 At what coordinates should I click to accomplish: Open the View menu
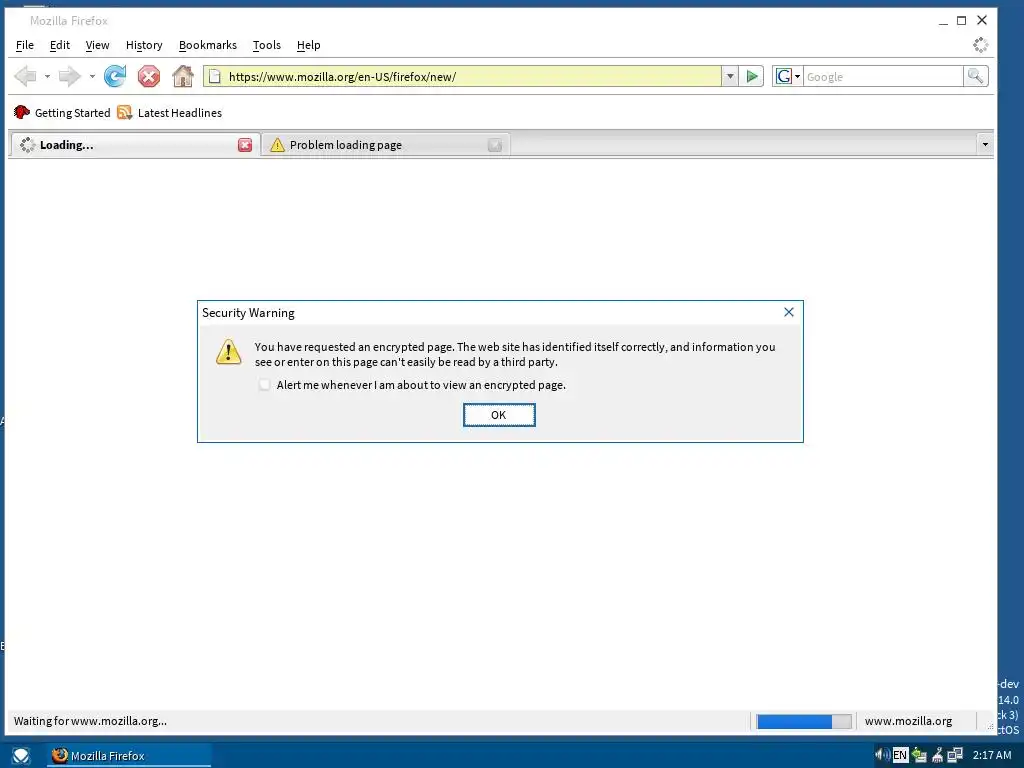pyautogui.click(x=97, y=45)
